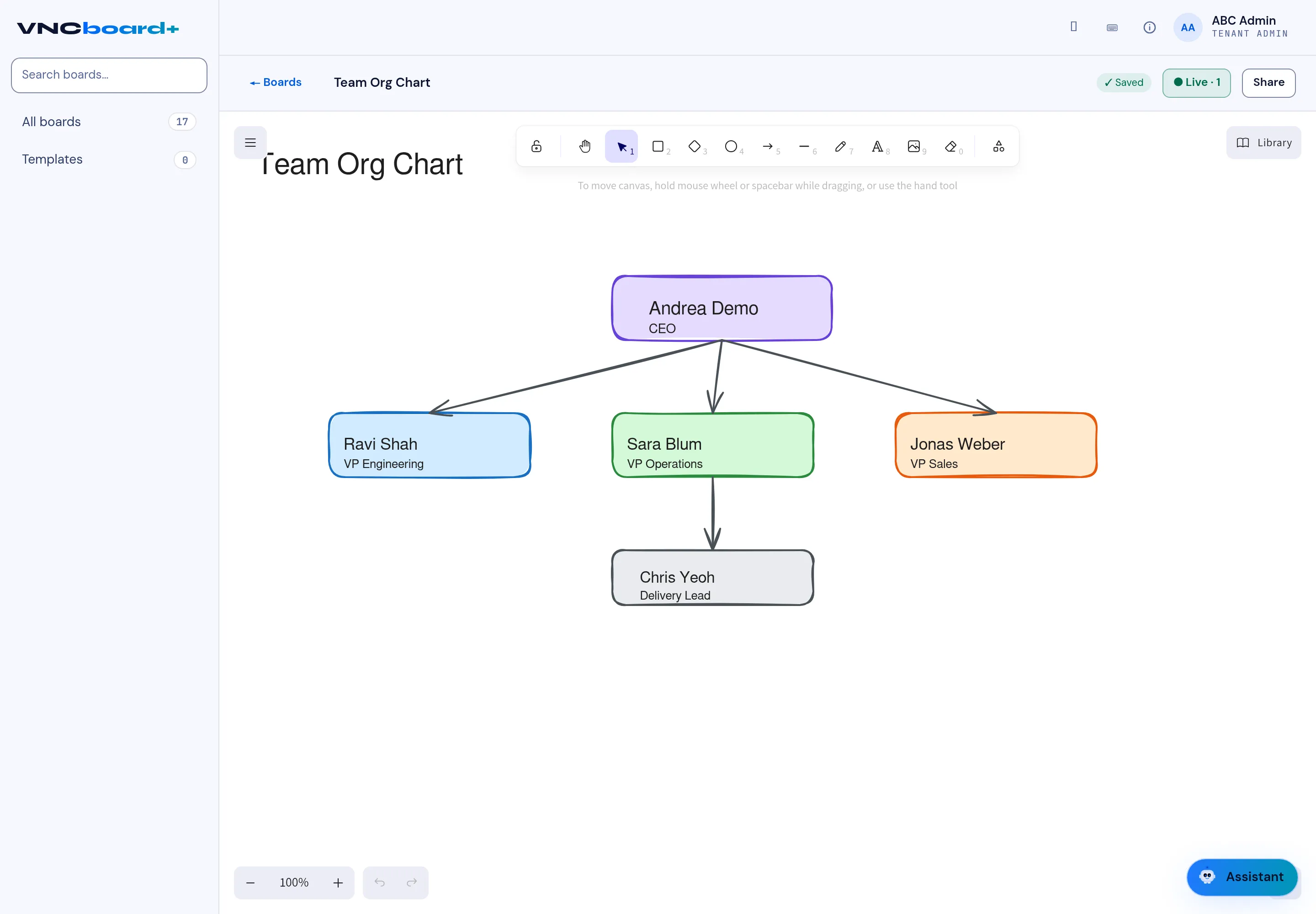Focus the Search boards field

pyautogui.click(x=109, y=75)
